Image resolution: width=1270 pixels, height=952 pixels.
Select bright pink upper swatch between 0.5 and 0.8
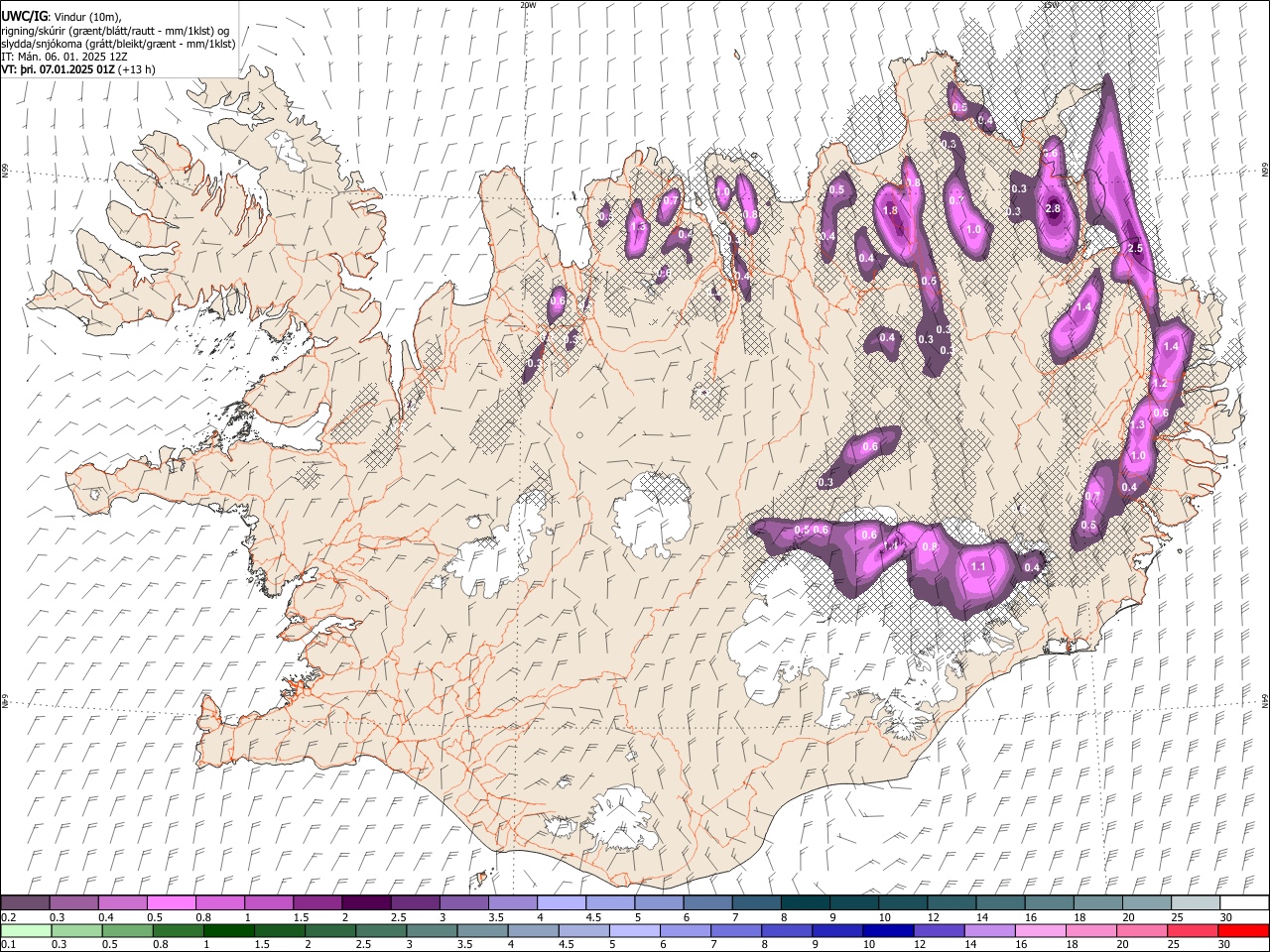click(x=171, y=903)
